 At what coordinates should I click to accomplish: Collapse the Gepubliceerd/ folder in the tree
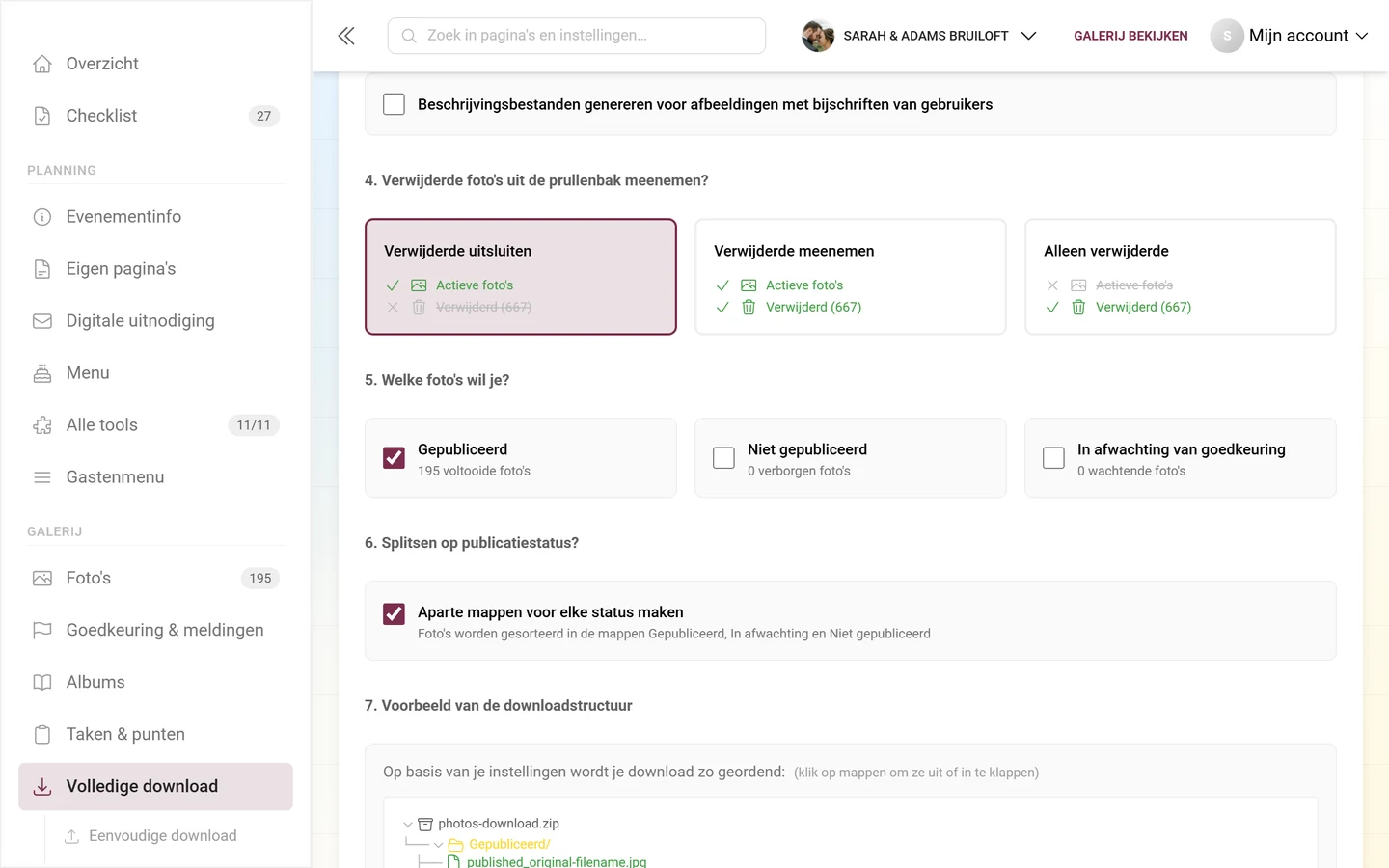439,845
